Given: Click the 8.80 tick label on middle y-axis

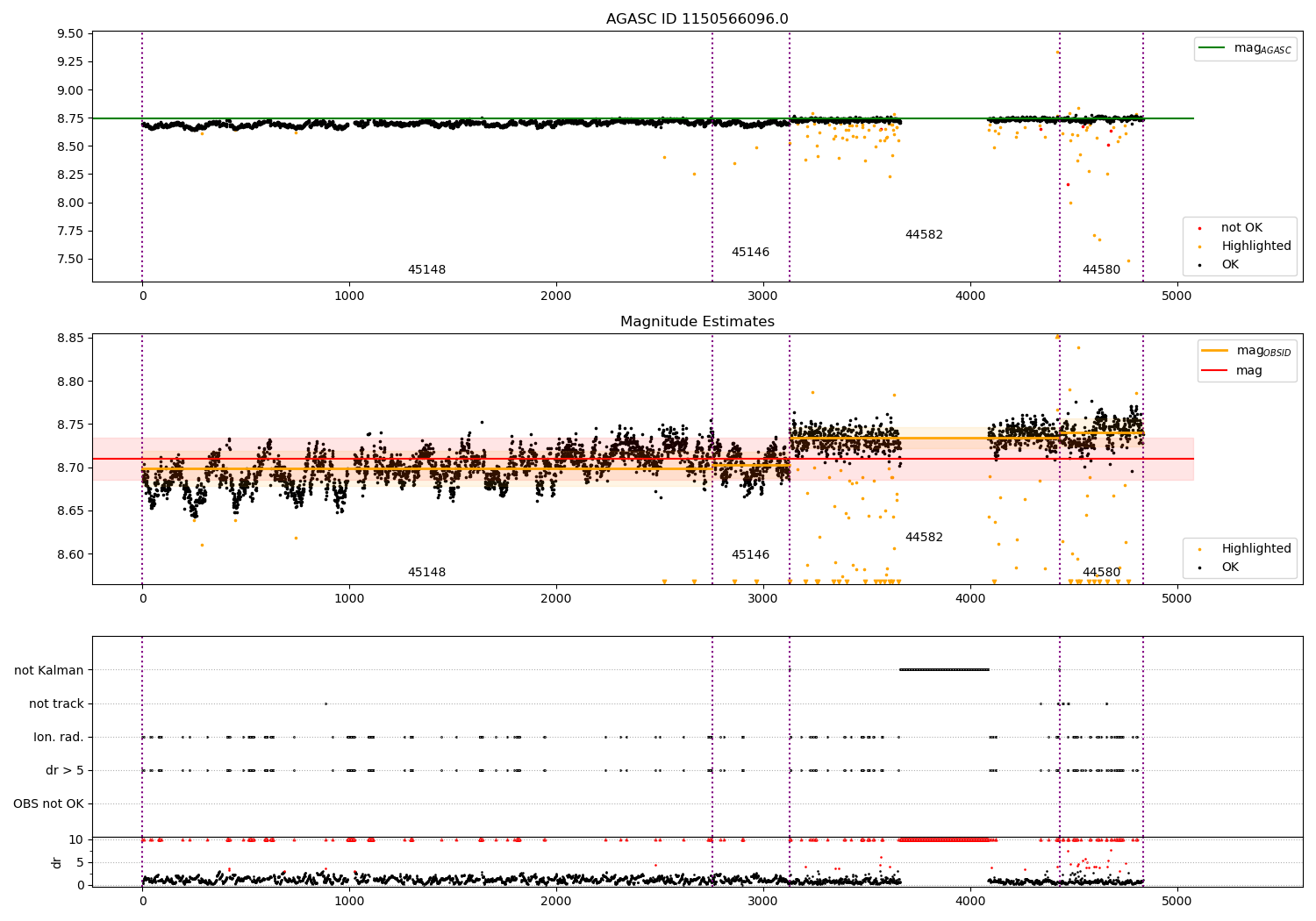Looking at the screenshot, I should click(x=69, y=382).
